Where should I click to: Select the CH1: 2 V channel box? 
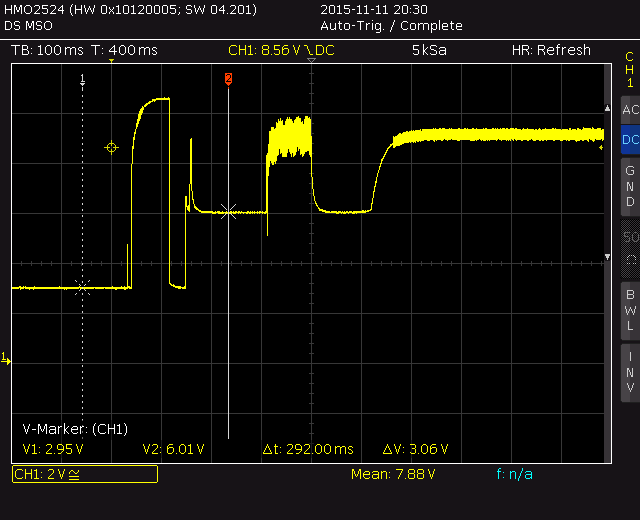85,474
